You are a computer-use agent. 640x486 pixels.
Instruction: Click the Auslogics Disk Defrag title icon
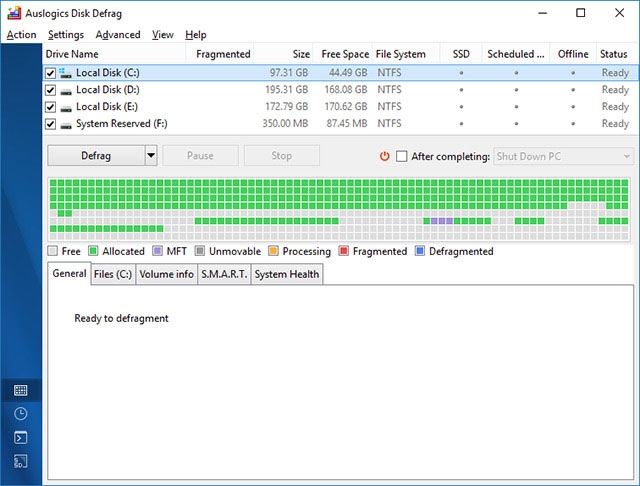(14, 13)
